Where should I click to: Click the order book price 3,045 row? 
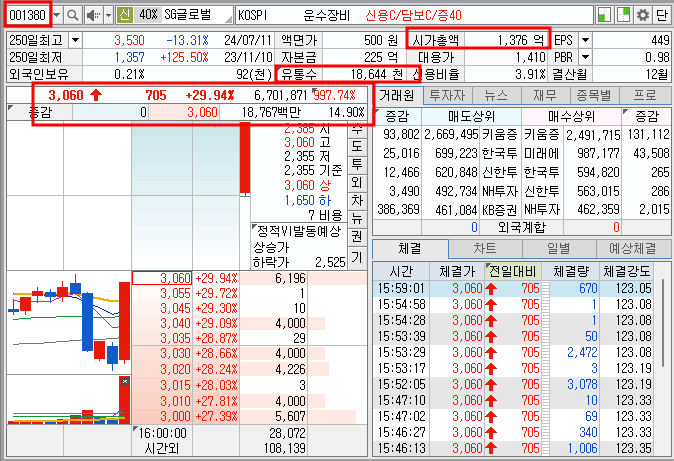click(x=249, y=308)
